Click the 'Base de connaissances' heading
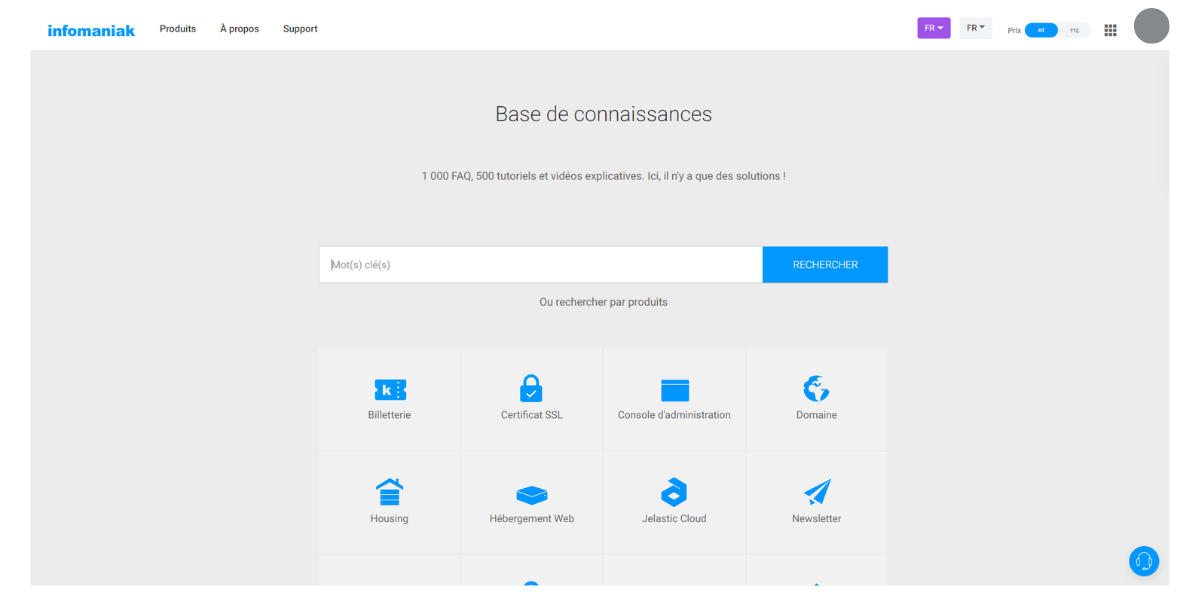1200x600 pixels. pos(604,114)
